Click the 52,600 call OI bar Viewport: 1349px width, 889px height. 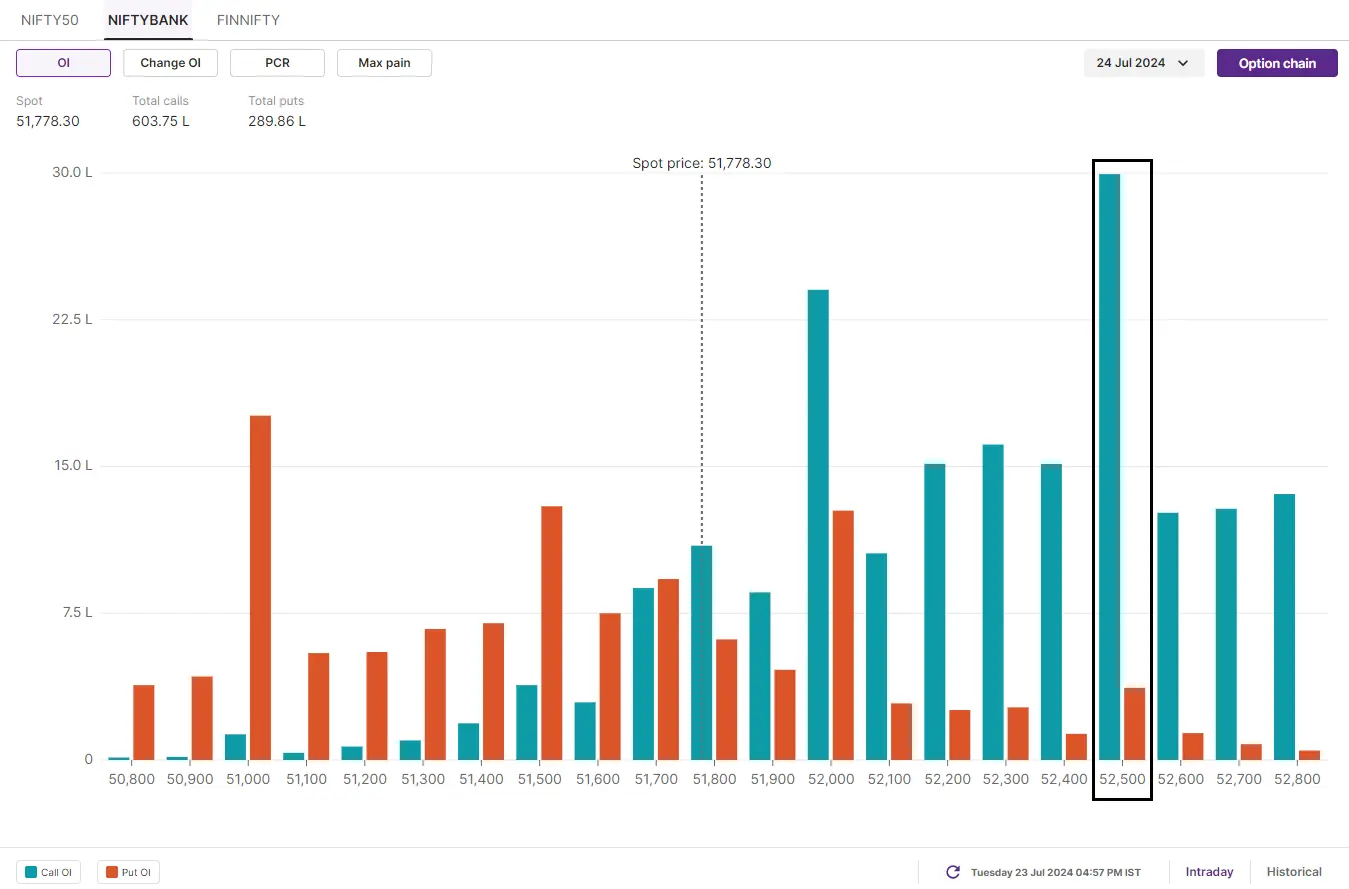pyautogui.click(x=1168, y=636)
